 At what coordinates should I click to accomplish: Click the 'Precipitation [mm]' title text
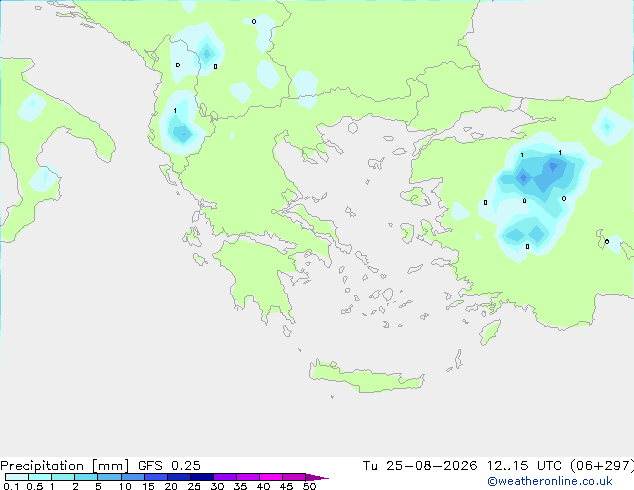(x=65, y=466)
